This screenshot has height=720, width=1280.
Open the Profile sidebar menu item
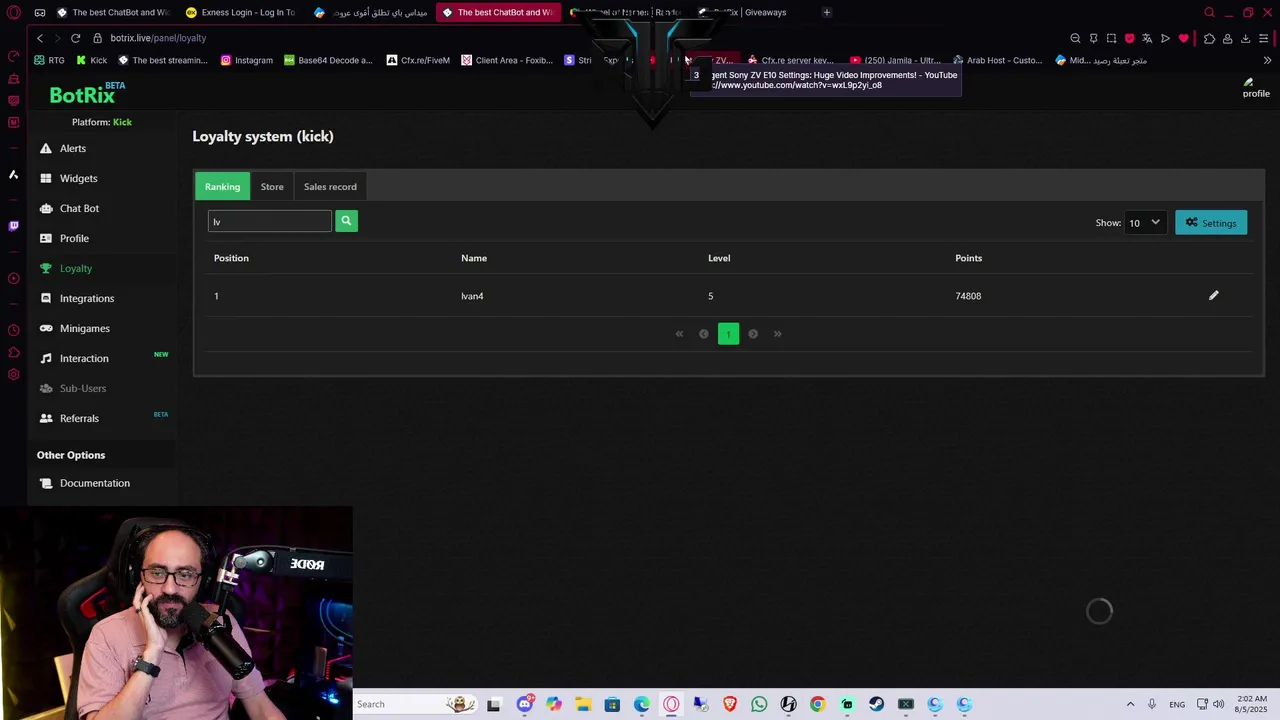click(74, 238)
